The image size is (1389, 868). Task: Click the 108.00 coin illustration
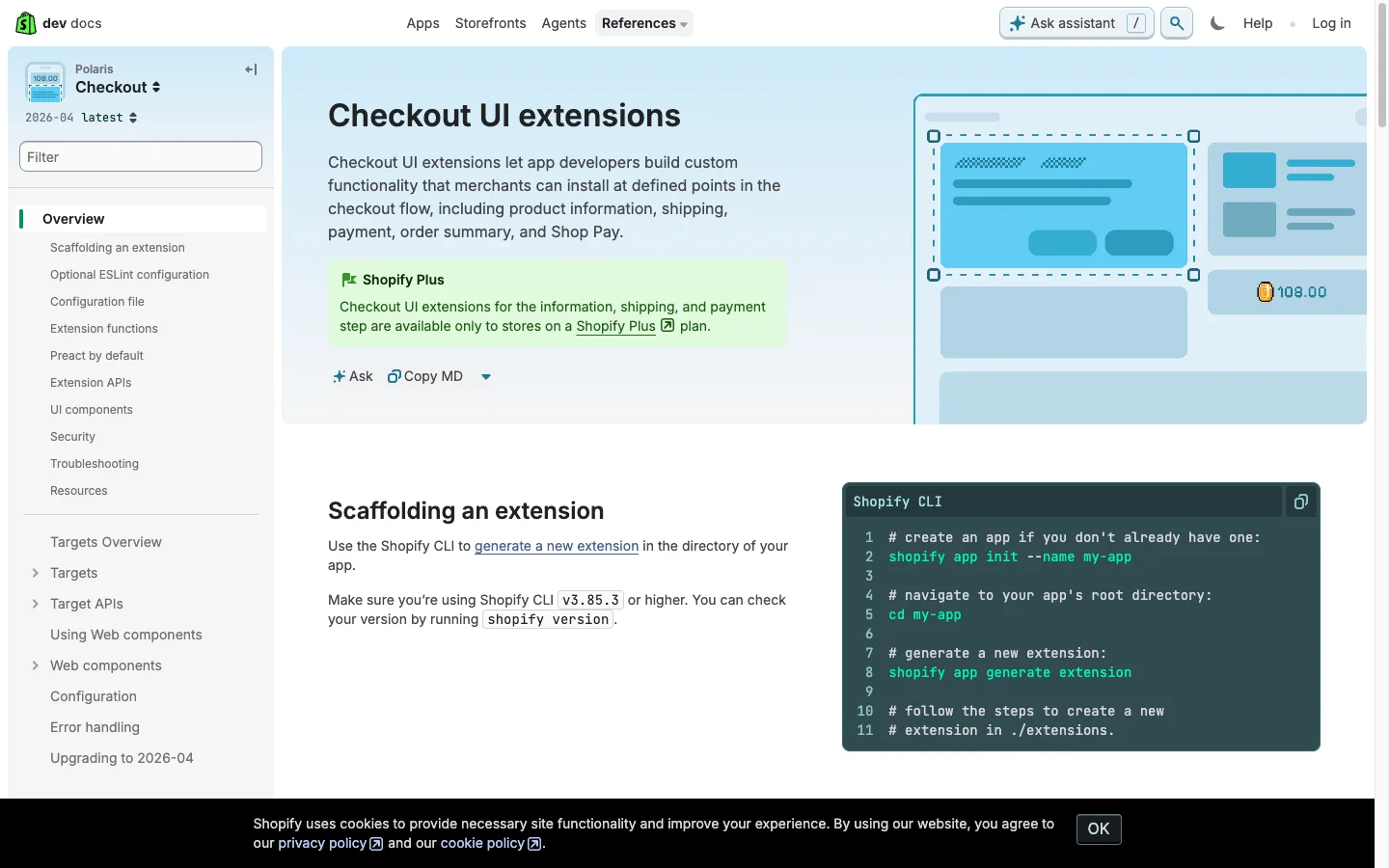click(x=1293, y=292)
